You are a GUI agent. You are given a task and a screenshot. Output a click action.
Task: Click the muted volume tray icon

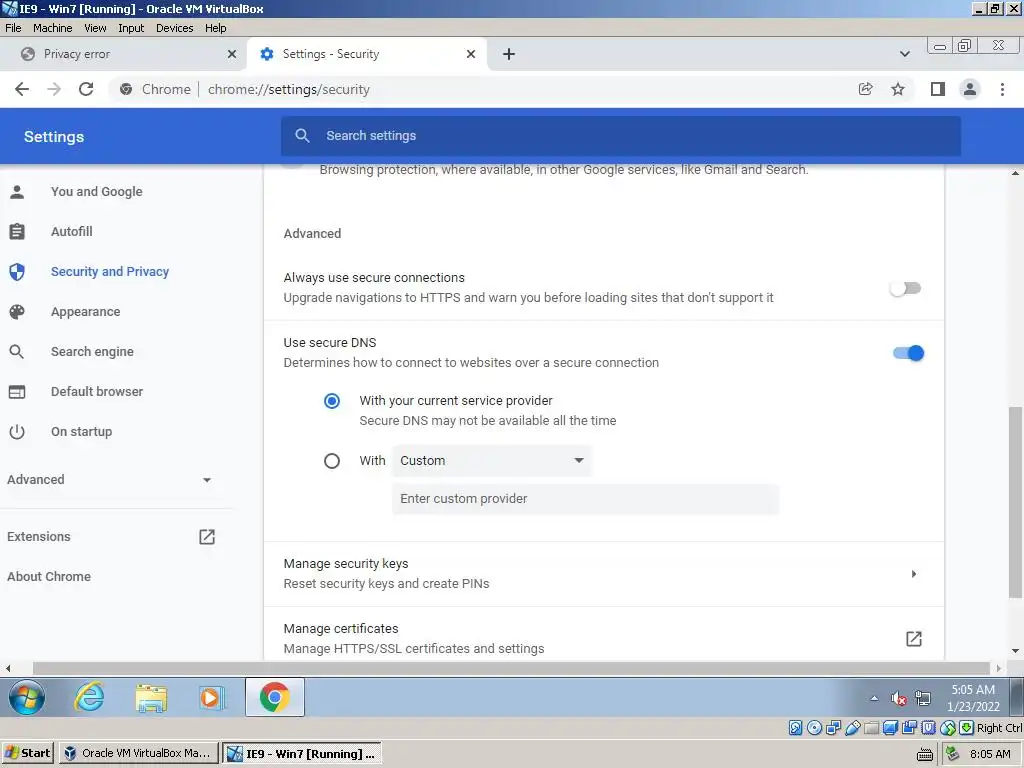pos(899,699)
